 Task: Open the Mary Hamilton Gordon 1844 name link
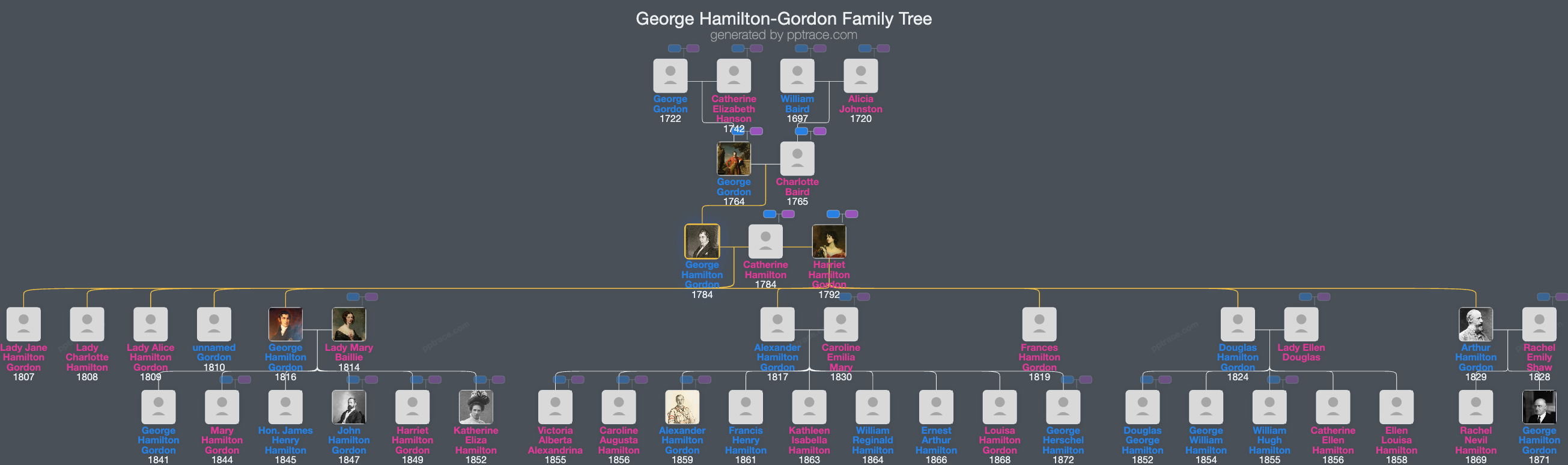222,440
